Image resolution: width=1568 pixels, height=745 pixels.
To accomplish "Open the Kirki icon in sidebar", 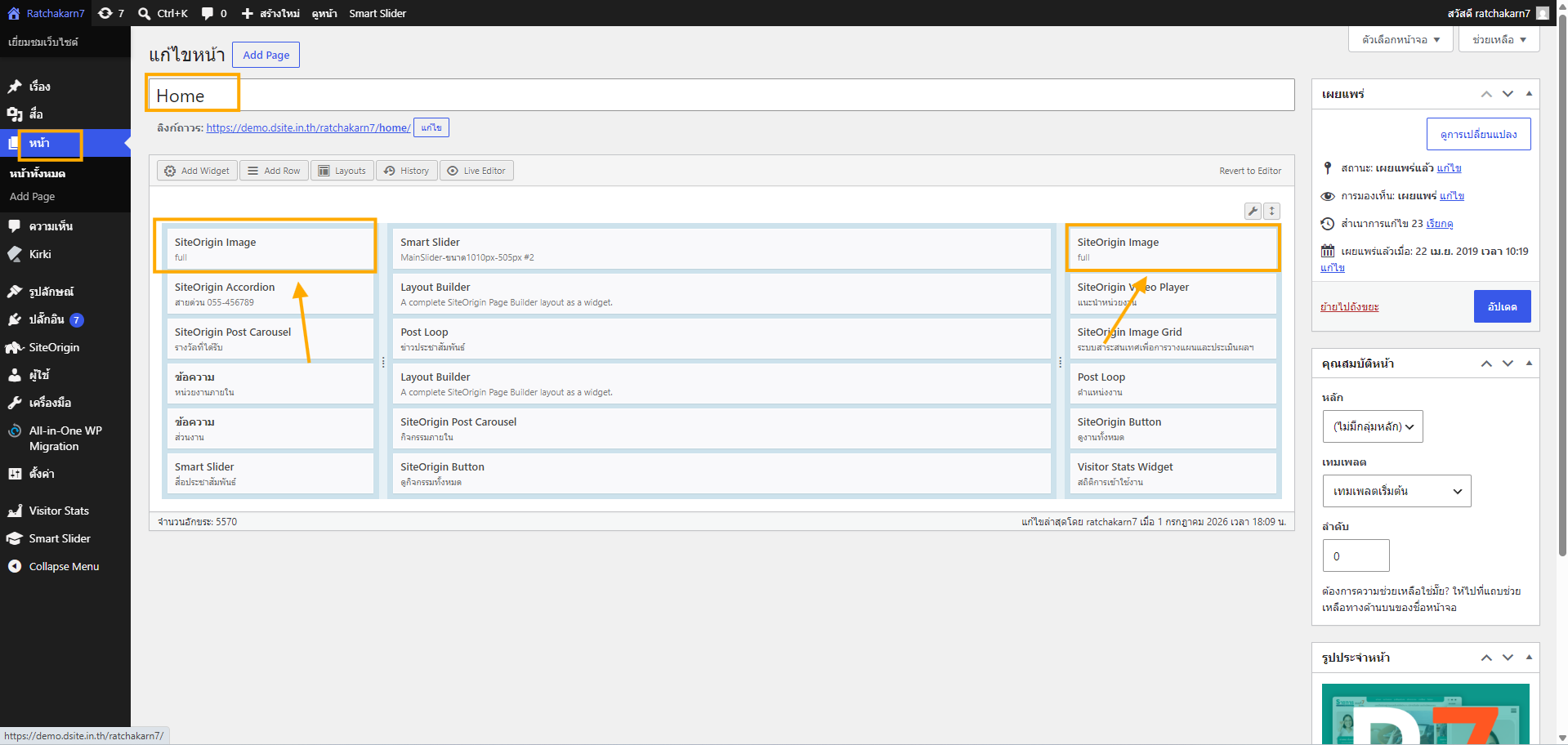I will (15, 254).
